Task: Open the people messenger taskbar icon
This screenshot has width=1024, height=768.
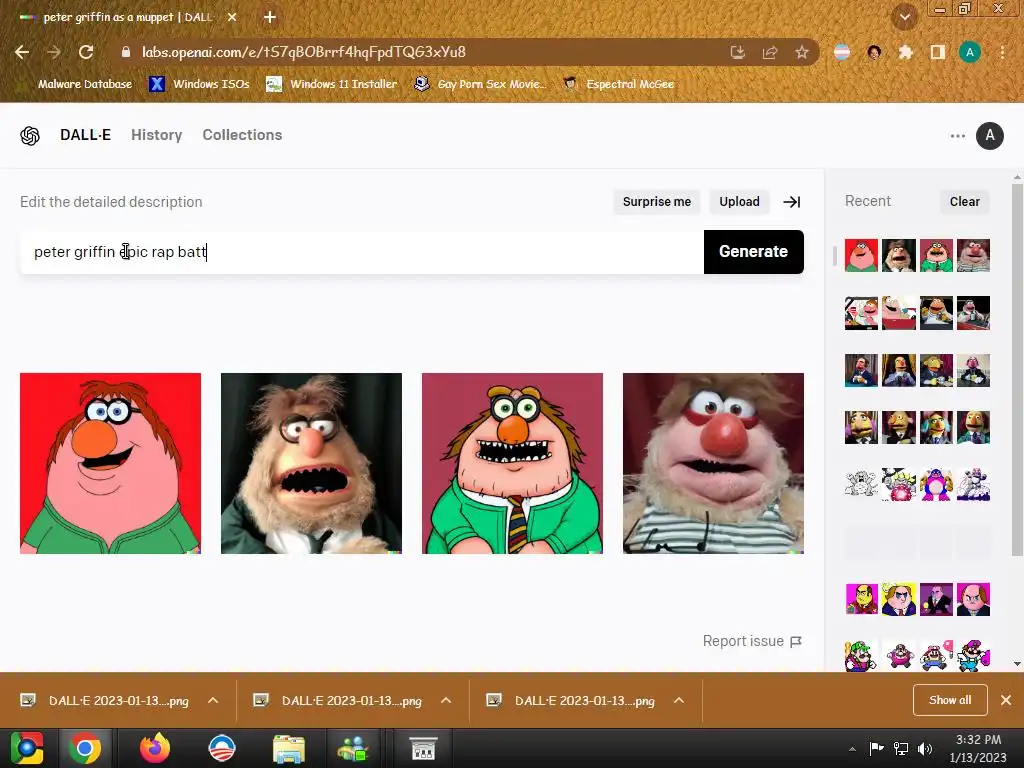Action: [x=353, y=748]
